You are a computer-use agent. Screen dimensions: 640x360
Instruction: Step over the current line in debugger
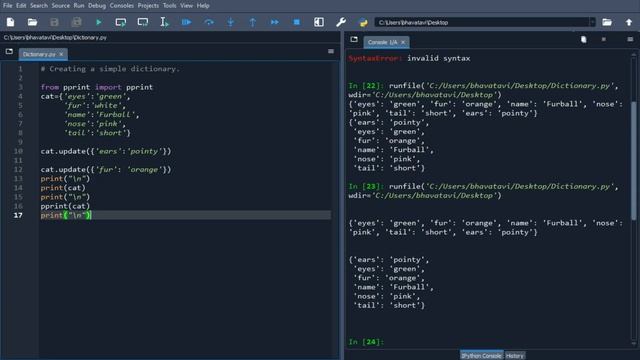209,22
